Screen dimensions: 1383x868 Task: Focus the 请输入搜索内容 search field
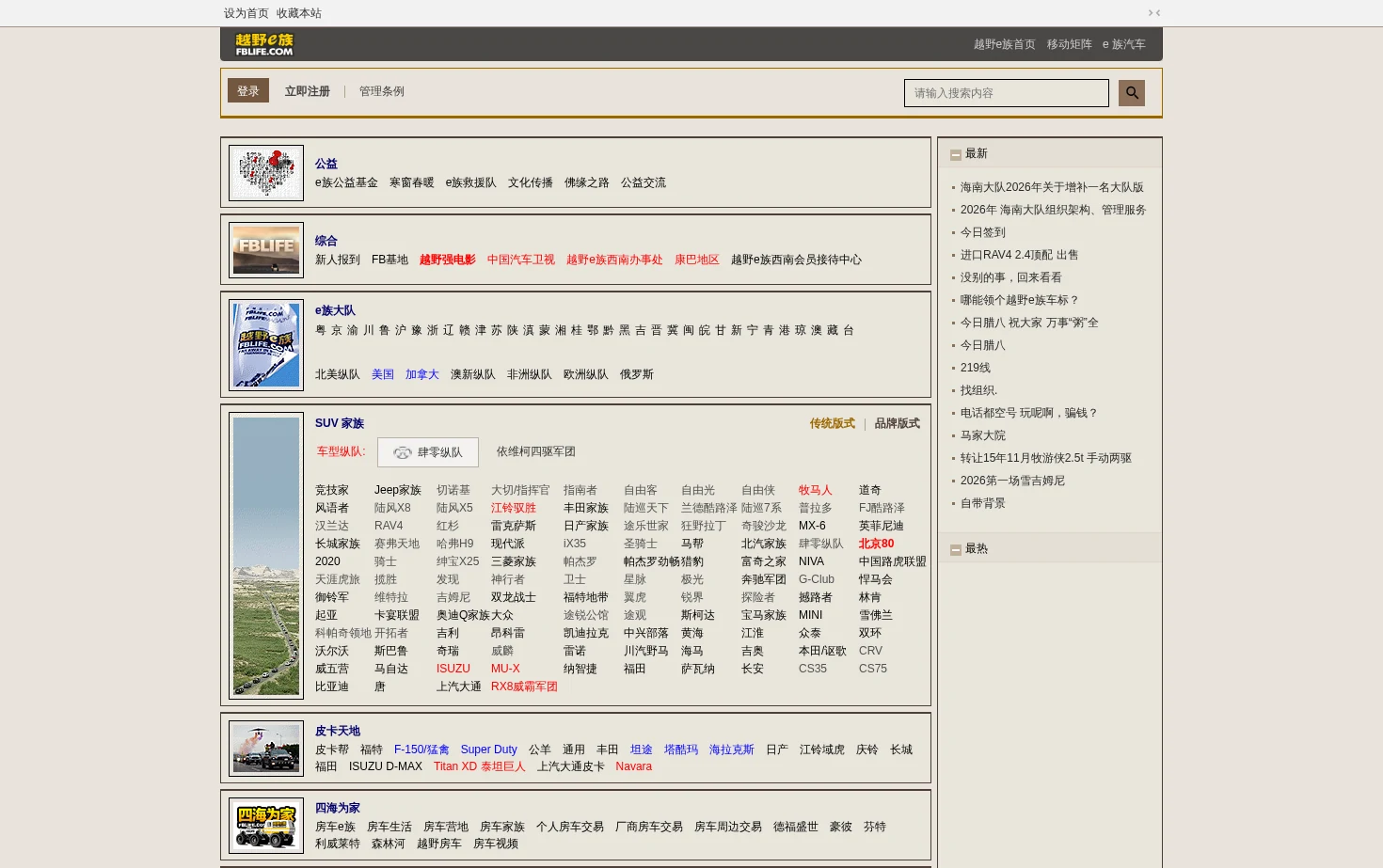(1007, 93)
